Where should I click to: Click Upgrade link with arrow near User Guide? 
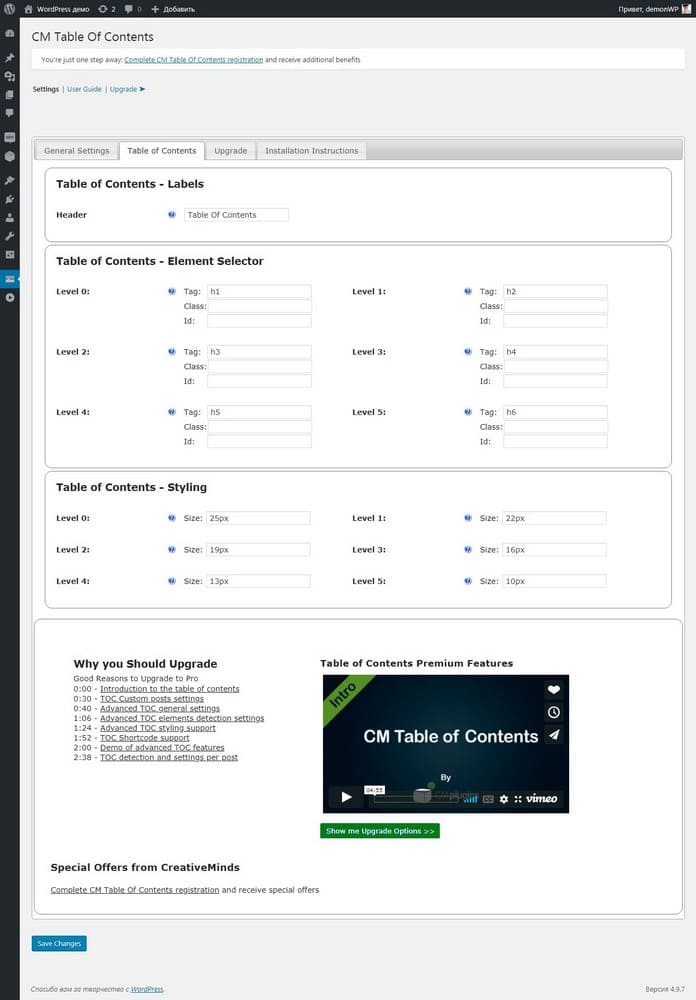point(127,89)
